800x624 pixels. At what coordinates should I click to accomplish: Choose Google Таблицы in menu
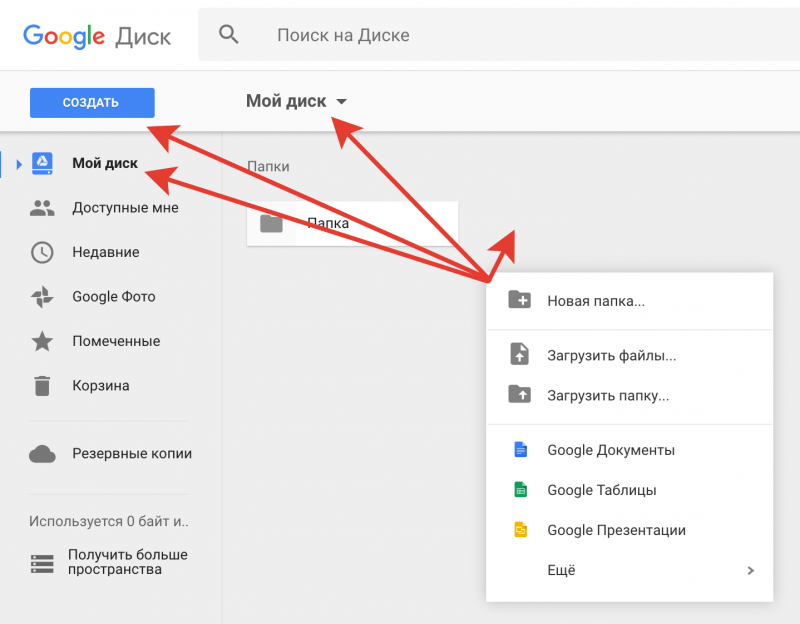click(x=601, y=490)
